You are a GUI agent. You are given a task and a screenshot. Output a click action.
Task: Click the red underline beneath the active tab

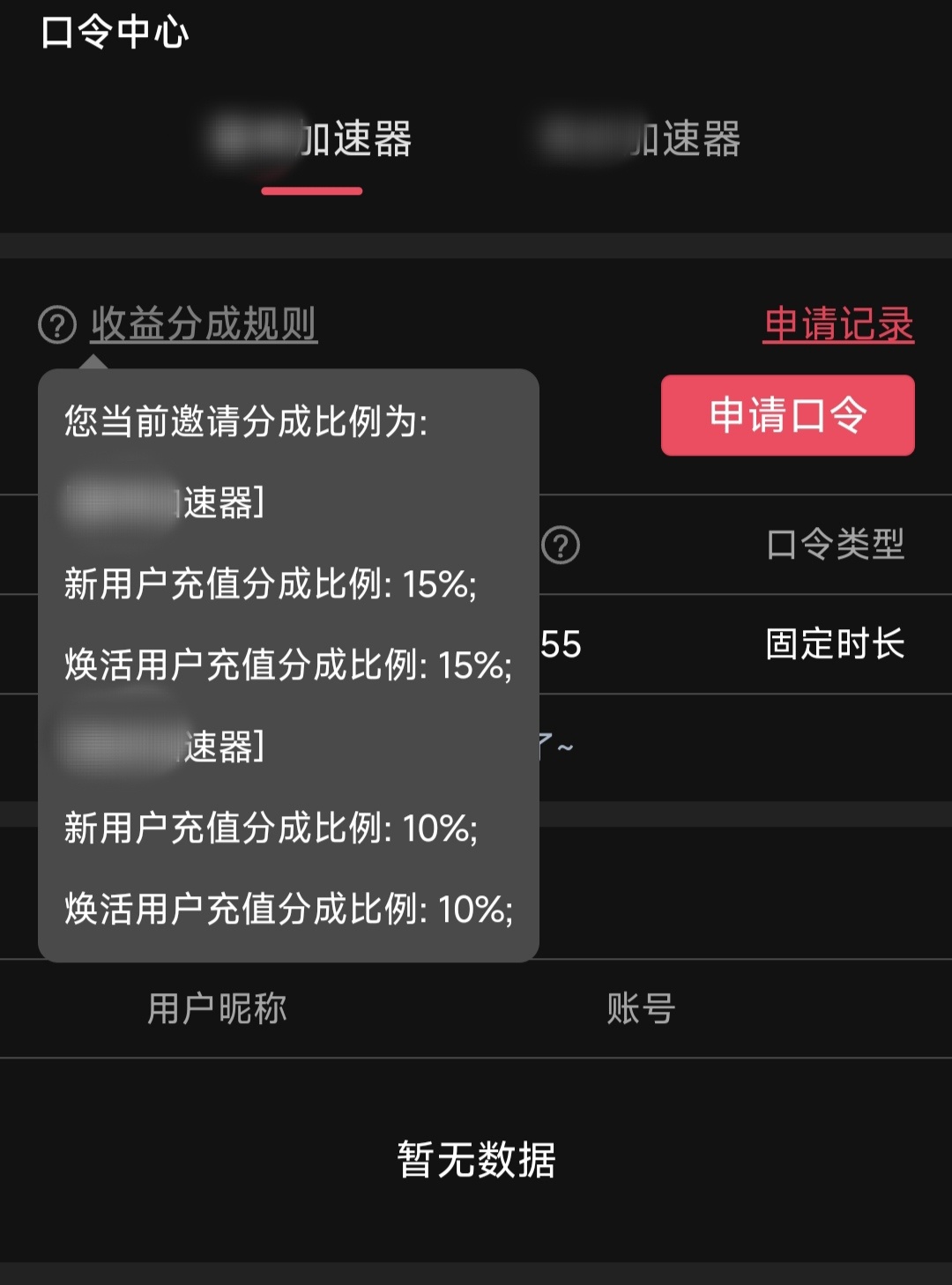pos(312,191)
